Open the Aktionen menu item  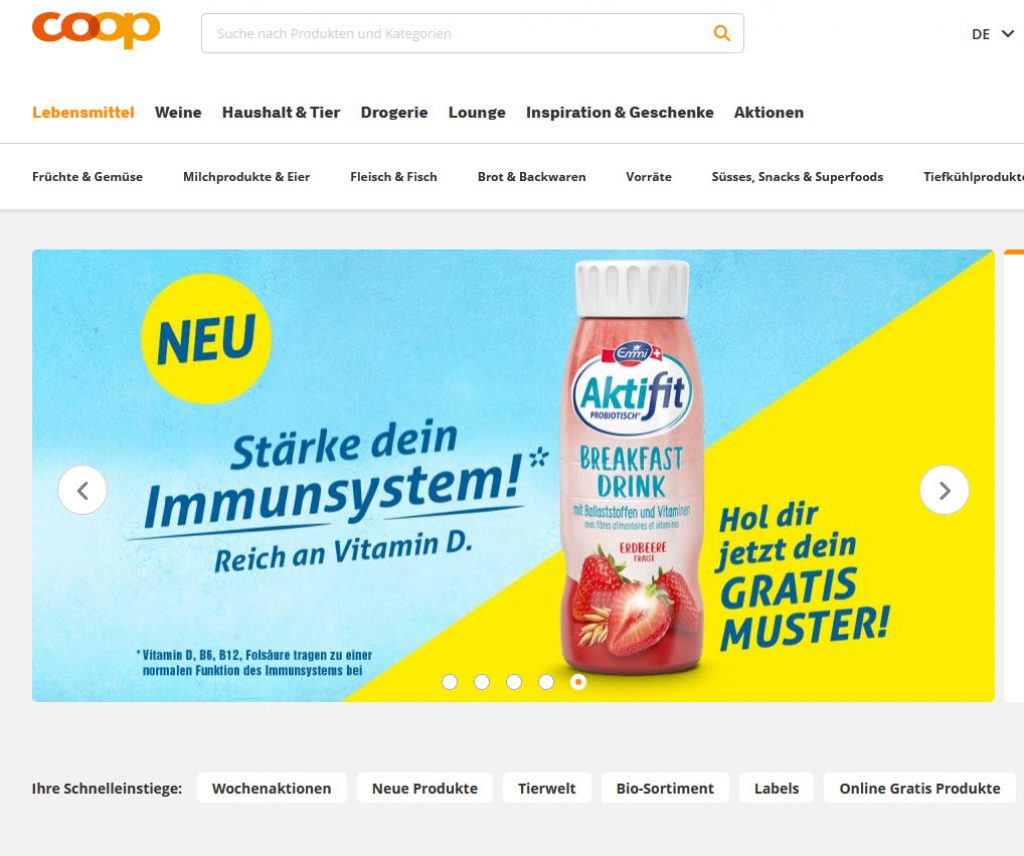point(769,112)
